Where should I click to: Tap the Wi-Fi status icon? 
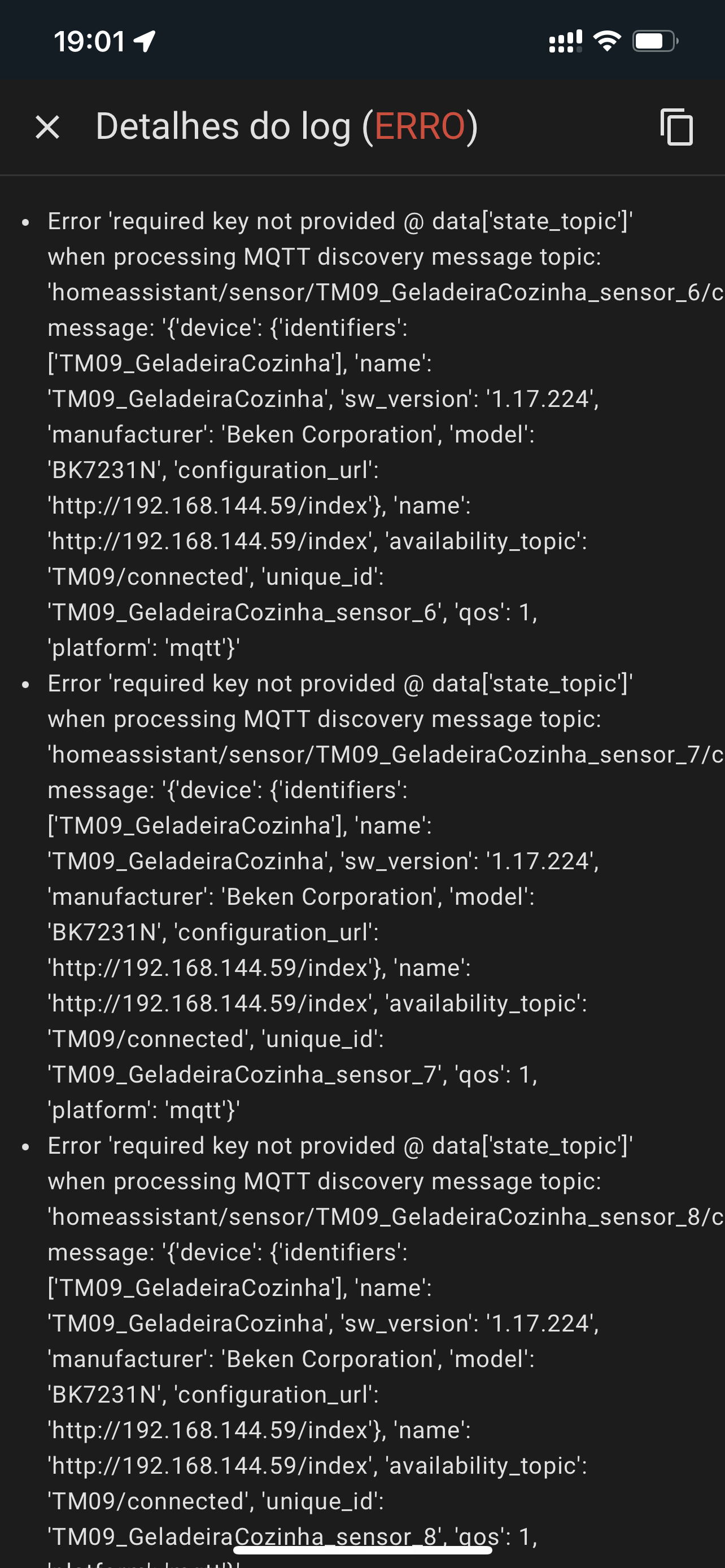coord(607,41)
